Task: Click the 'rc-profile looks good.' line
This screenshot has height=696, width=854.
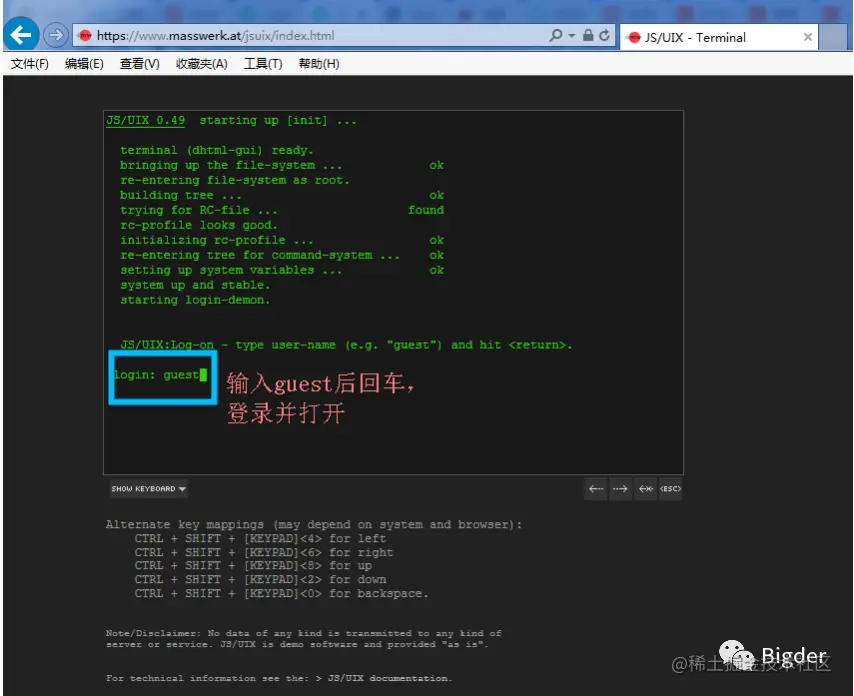Action: pos(198,225)
